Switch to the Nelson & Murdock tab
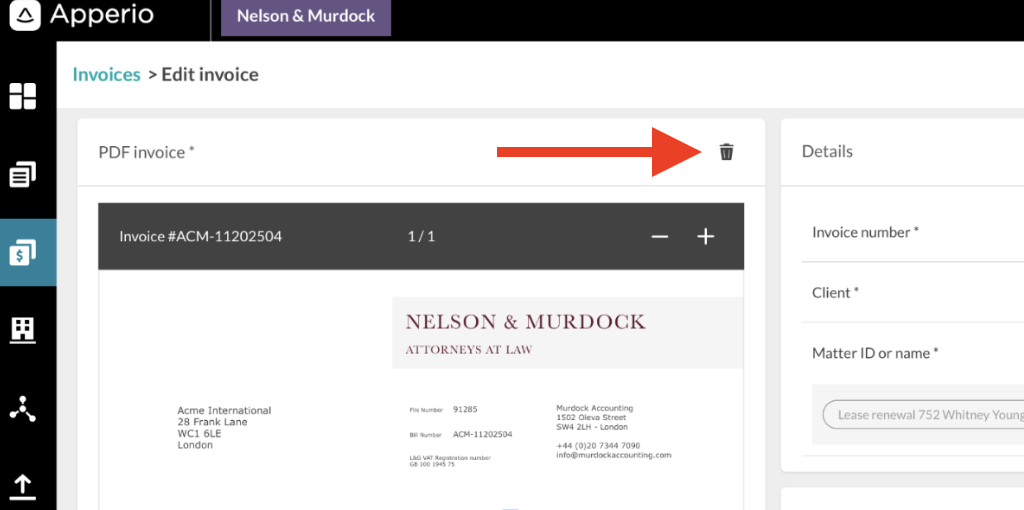1024x510 pixels. coord(306,16)
